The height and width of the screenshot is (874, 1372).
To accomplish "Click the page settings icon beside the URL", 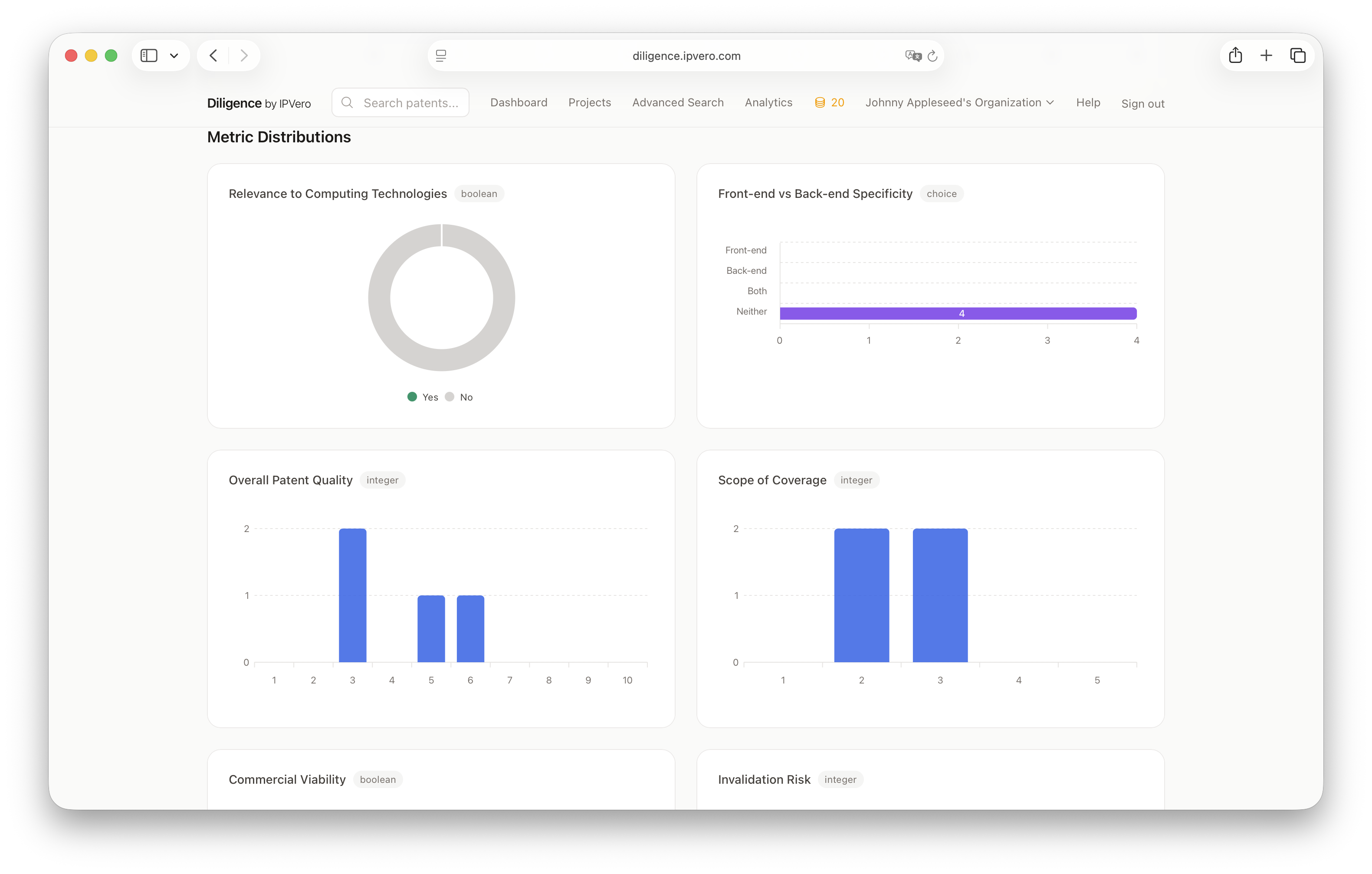I will [x=441, y=55].
